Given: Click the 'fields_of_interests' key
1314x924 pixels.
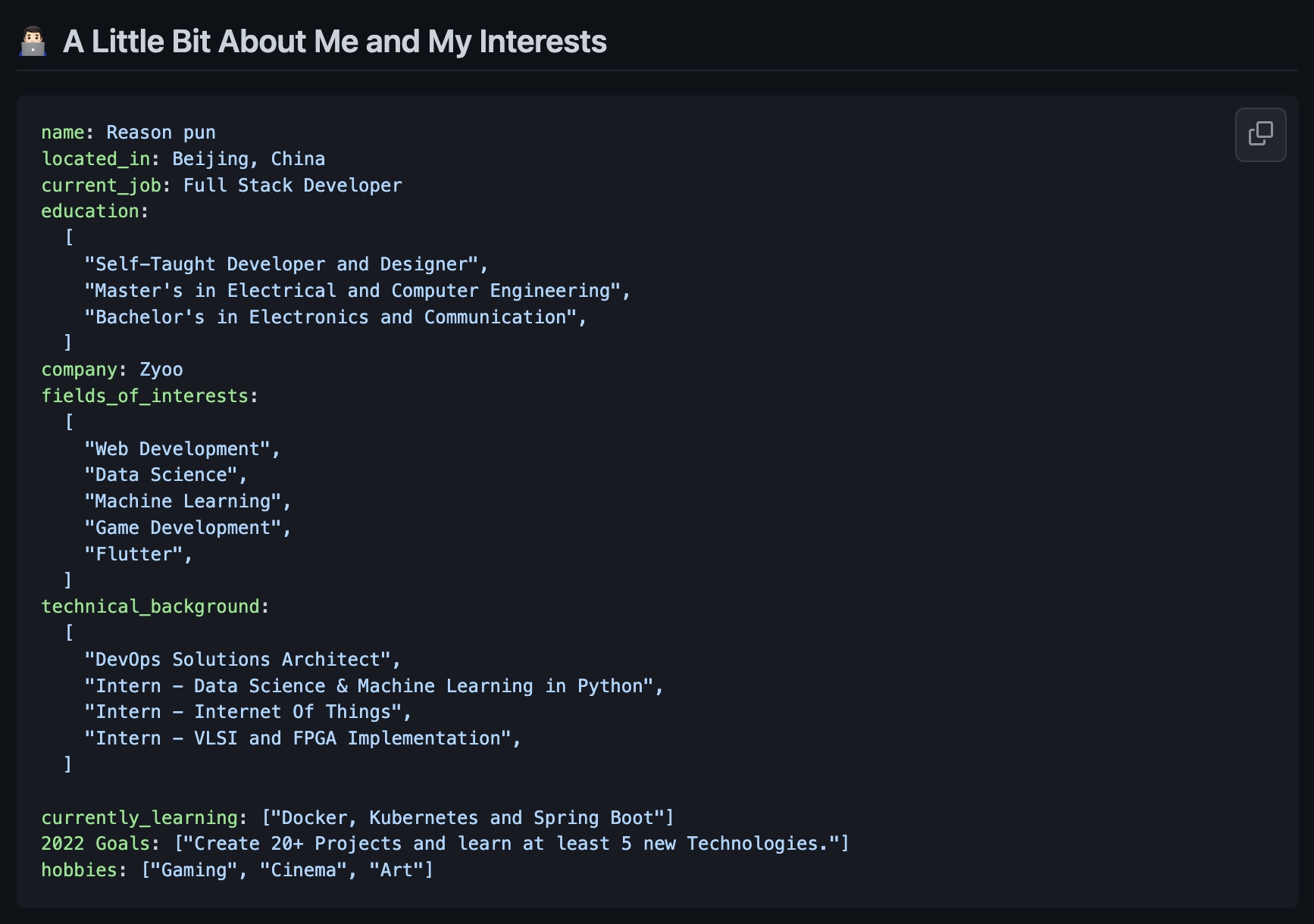Looking at the screenshot, I should [145, 396].
